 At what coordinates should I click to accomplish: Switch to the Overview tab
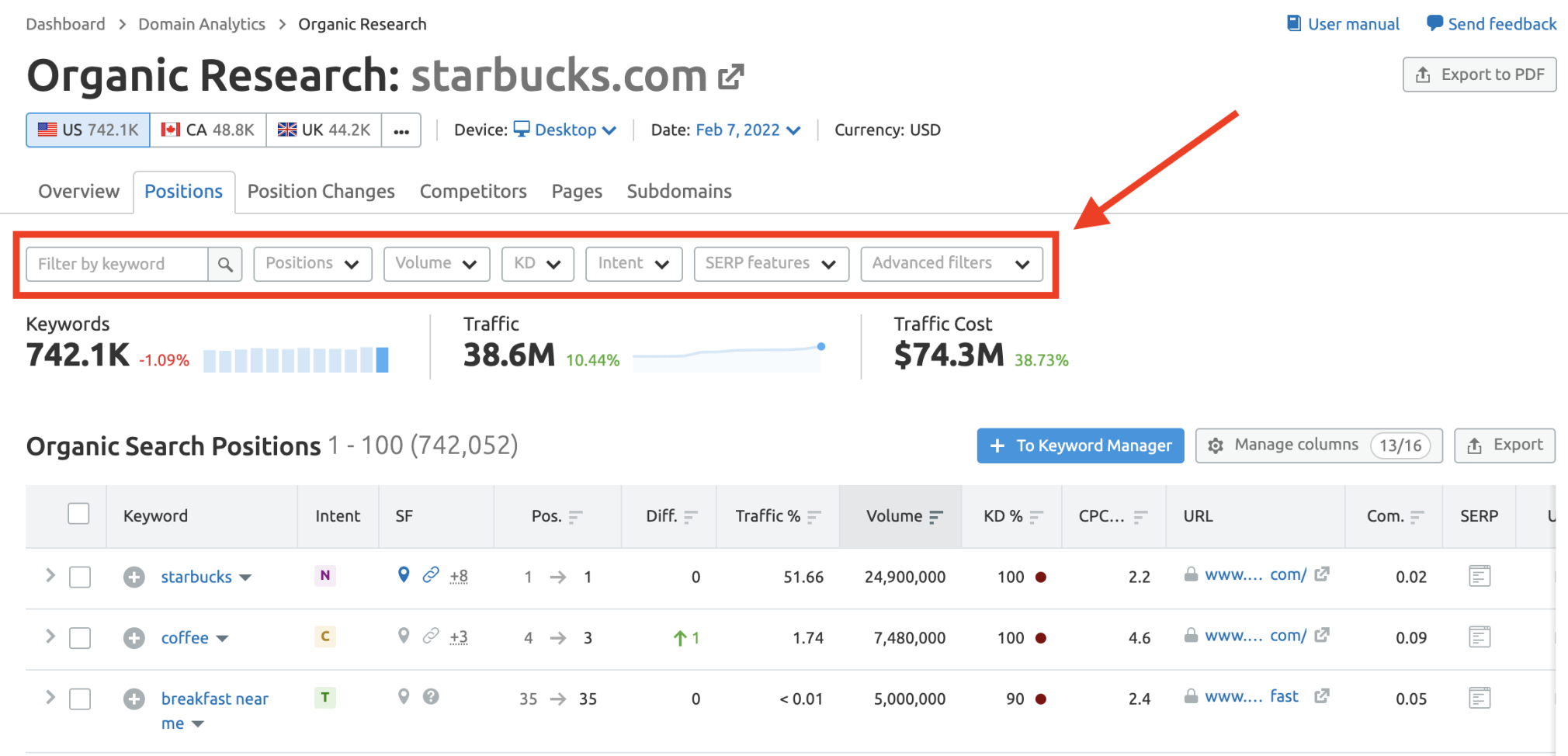click(x=79, y=192)
